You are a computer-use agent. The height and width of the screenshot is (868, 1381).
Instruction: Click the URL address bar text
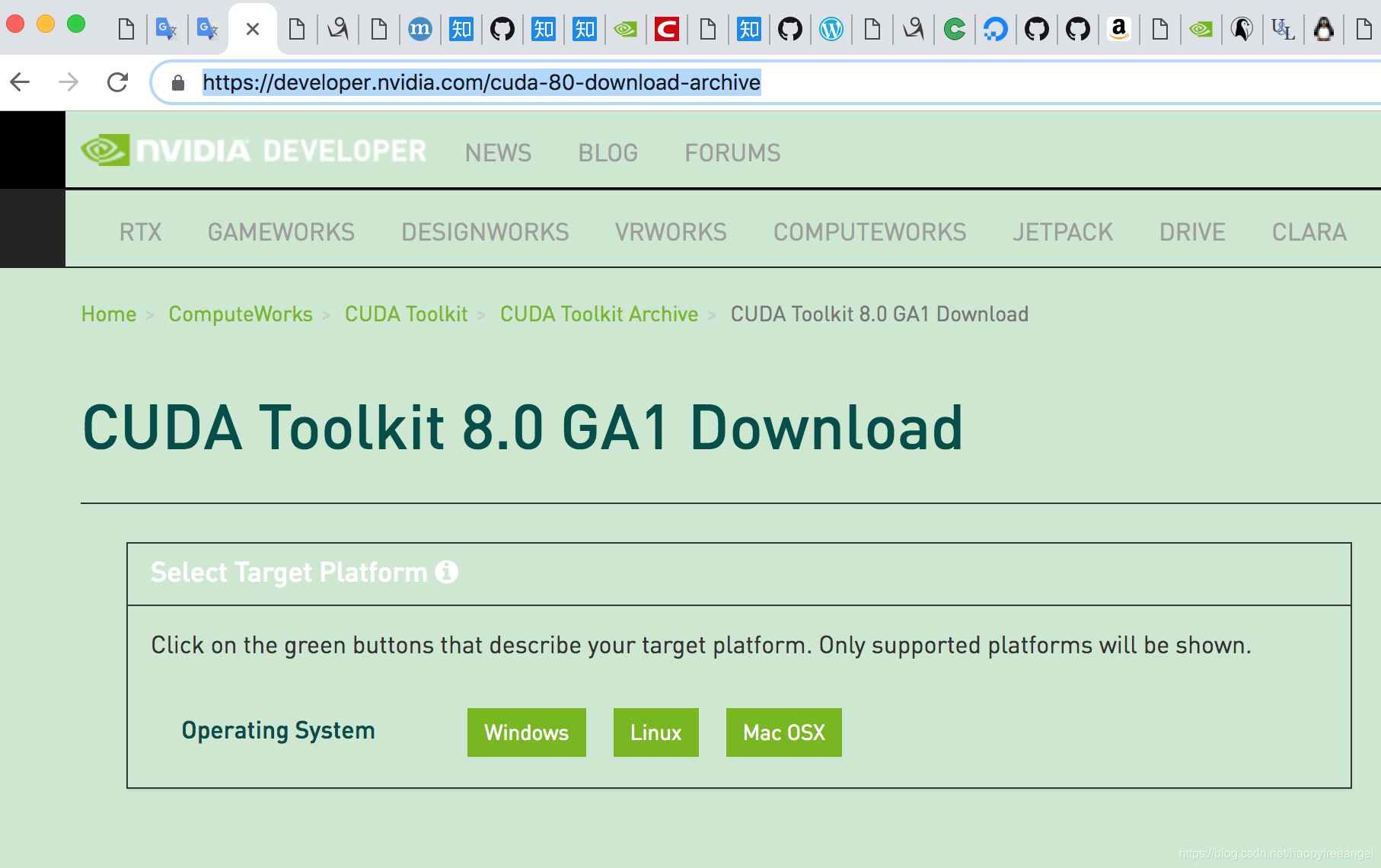point(481,82)
